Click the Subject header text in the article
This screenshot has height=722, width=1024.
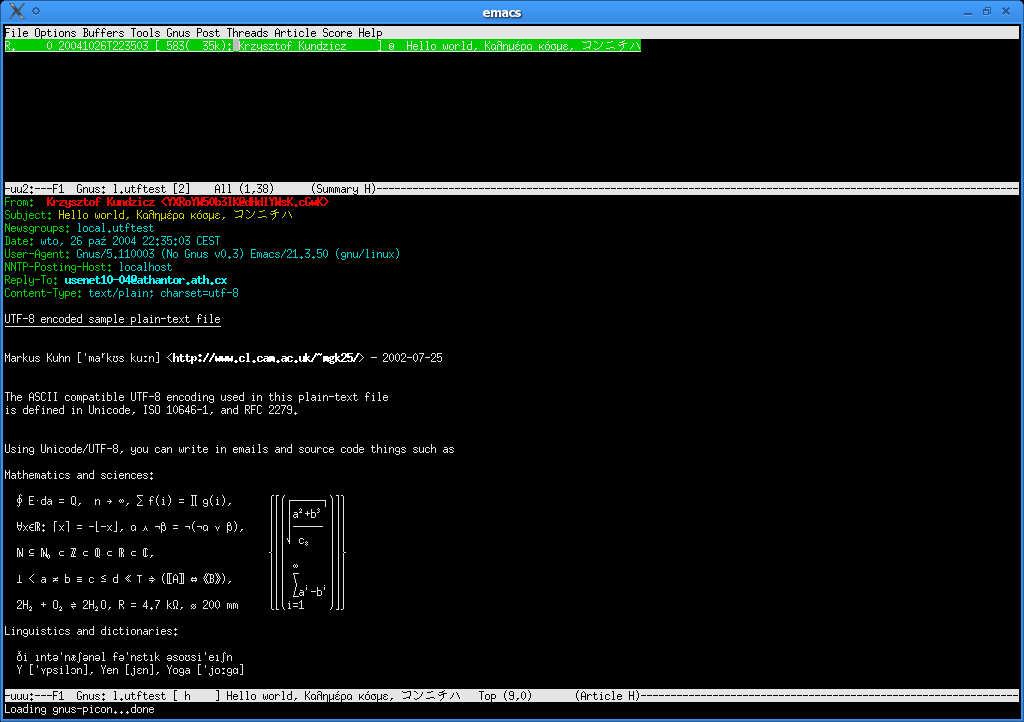point(175,215)
